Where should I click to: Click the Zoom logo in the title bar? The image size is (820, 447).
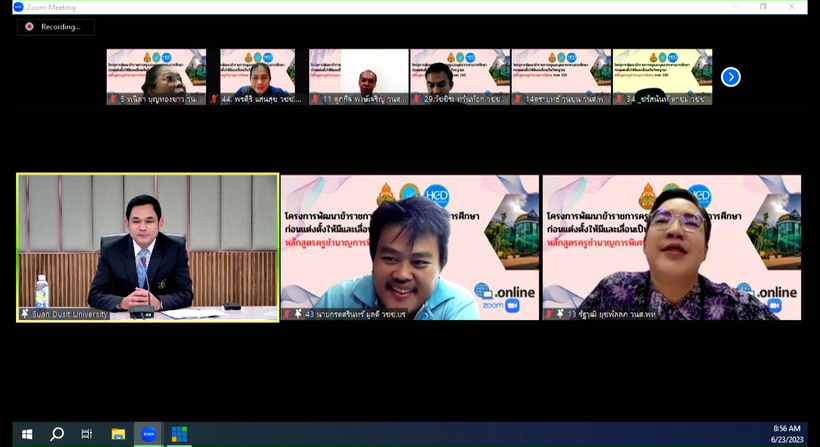[18, 7]
